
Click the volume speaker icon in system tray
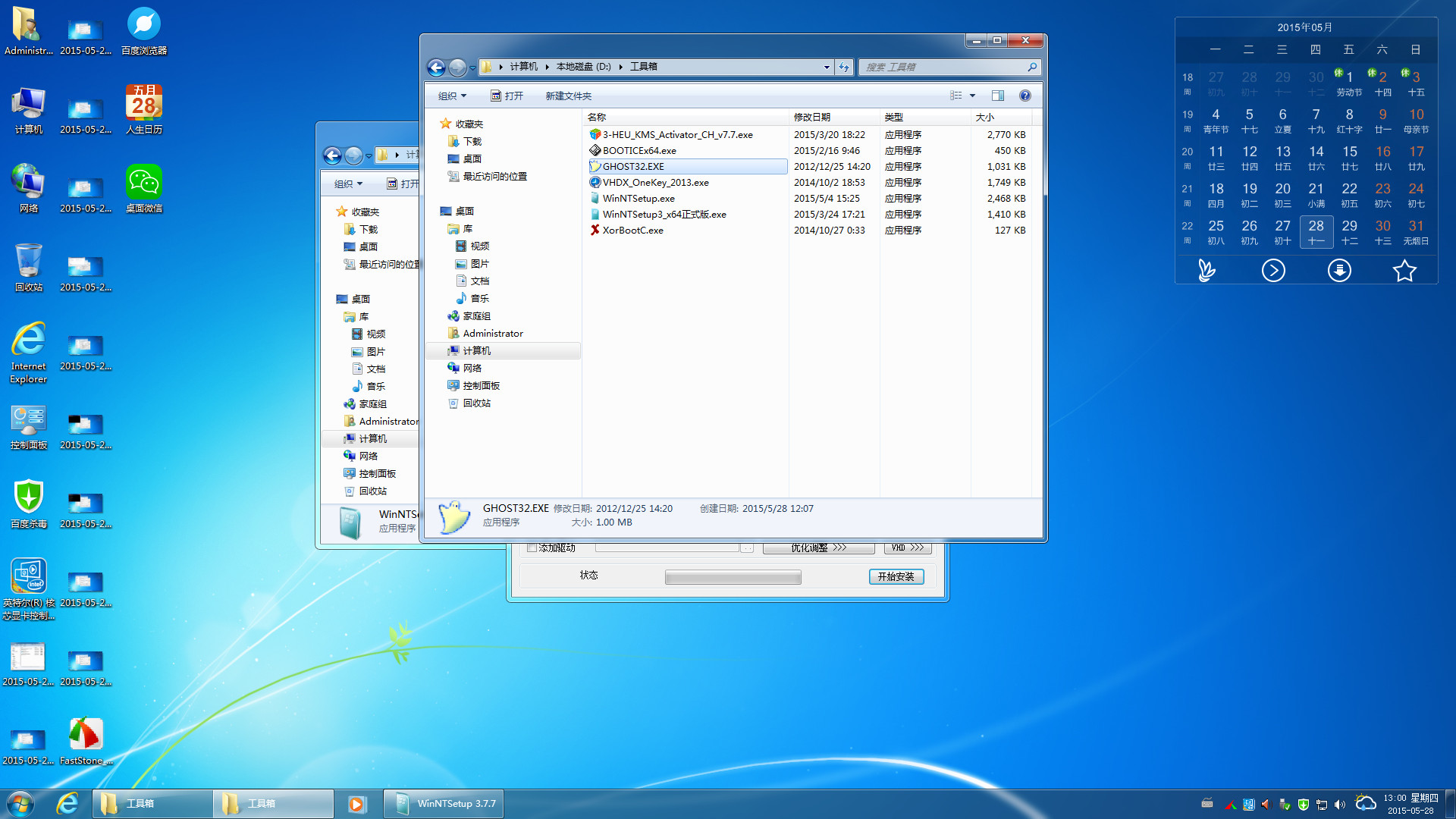[1339, 805]
